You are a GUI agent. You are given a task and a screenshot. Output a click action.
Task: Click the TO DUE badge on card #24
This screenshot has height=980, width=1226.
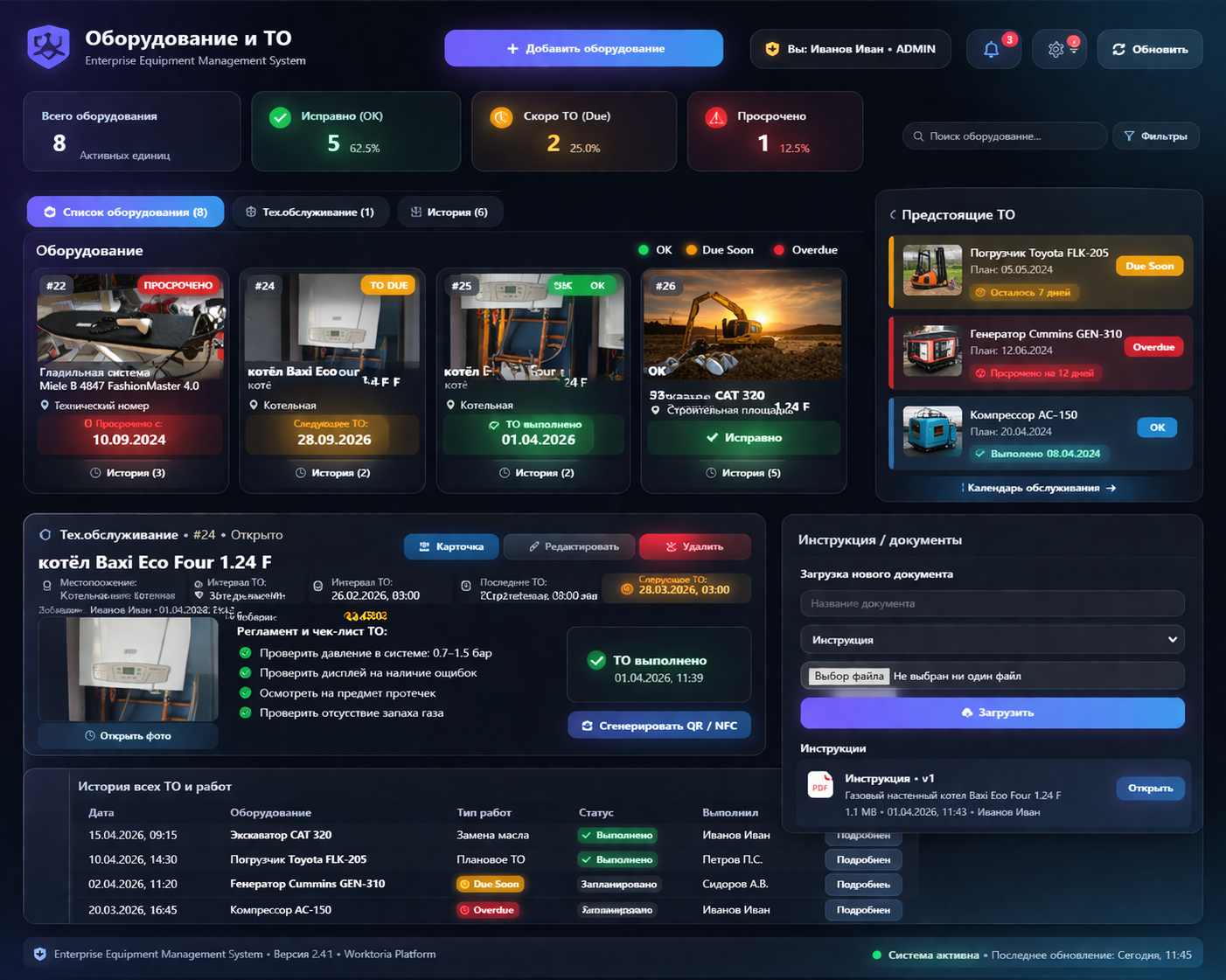388,285
